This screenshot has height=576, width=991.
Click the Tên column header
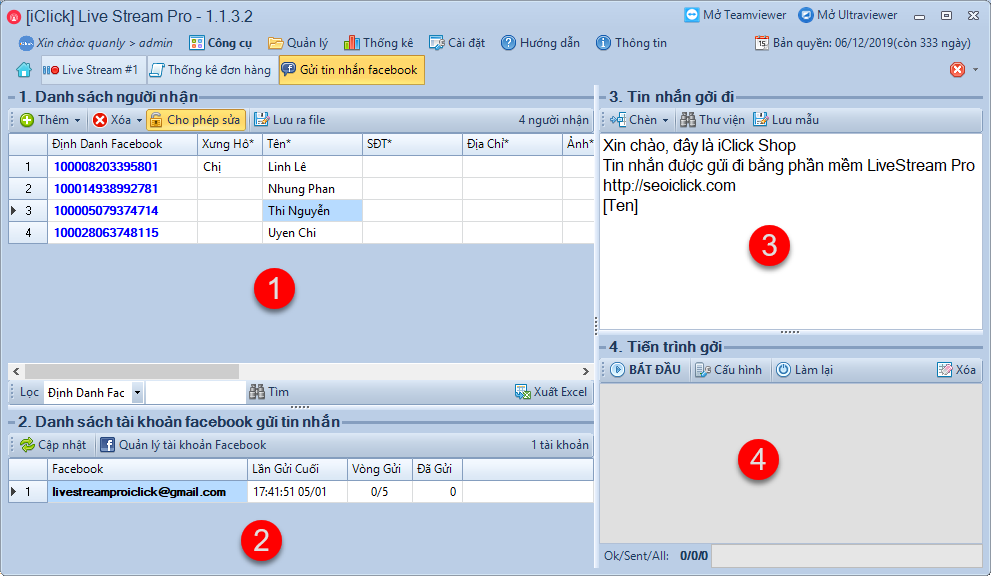312,144
